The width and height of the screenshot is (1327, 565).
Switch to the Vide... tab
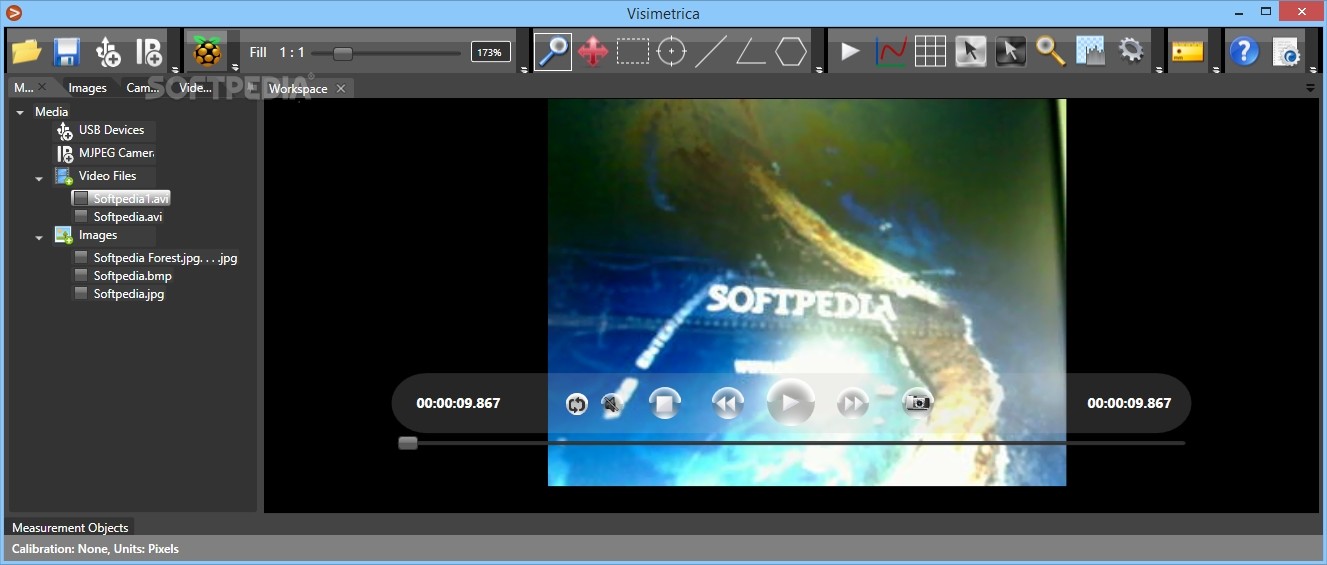[x=195, y=88]
